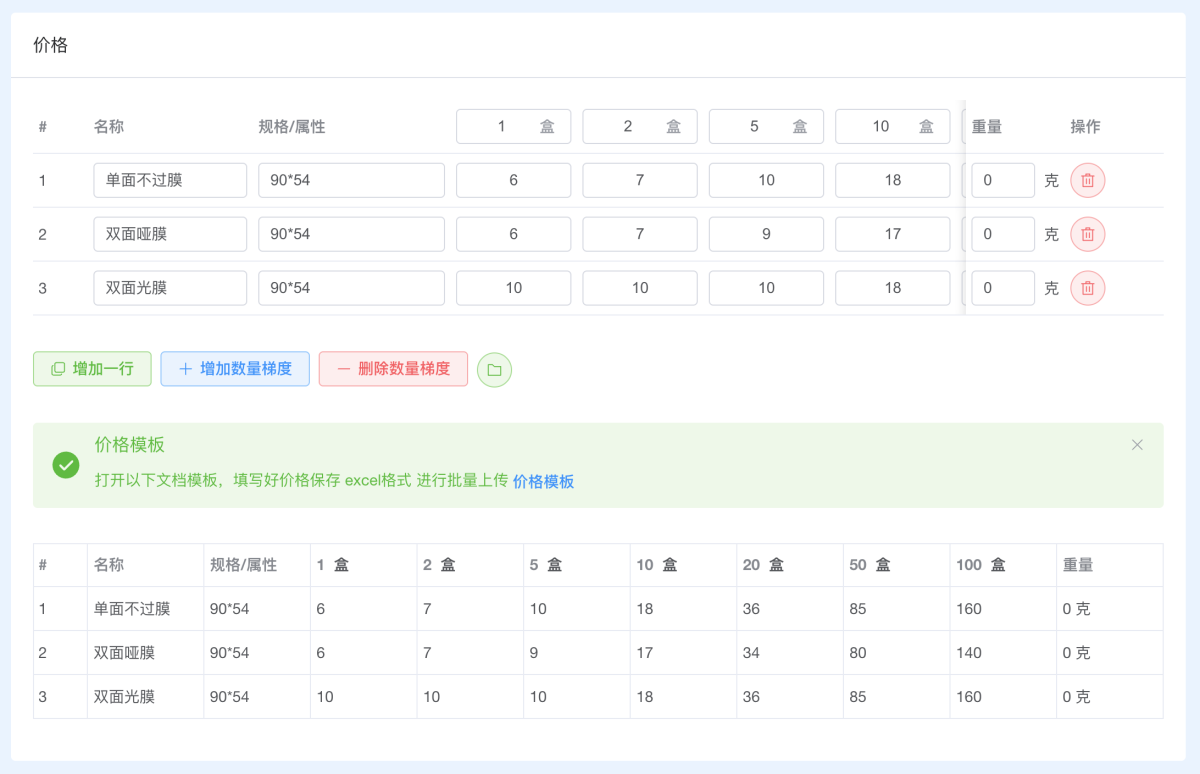Select the 单面不过膜 name input field

(170, 180)
